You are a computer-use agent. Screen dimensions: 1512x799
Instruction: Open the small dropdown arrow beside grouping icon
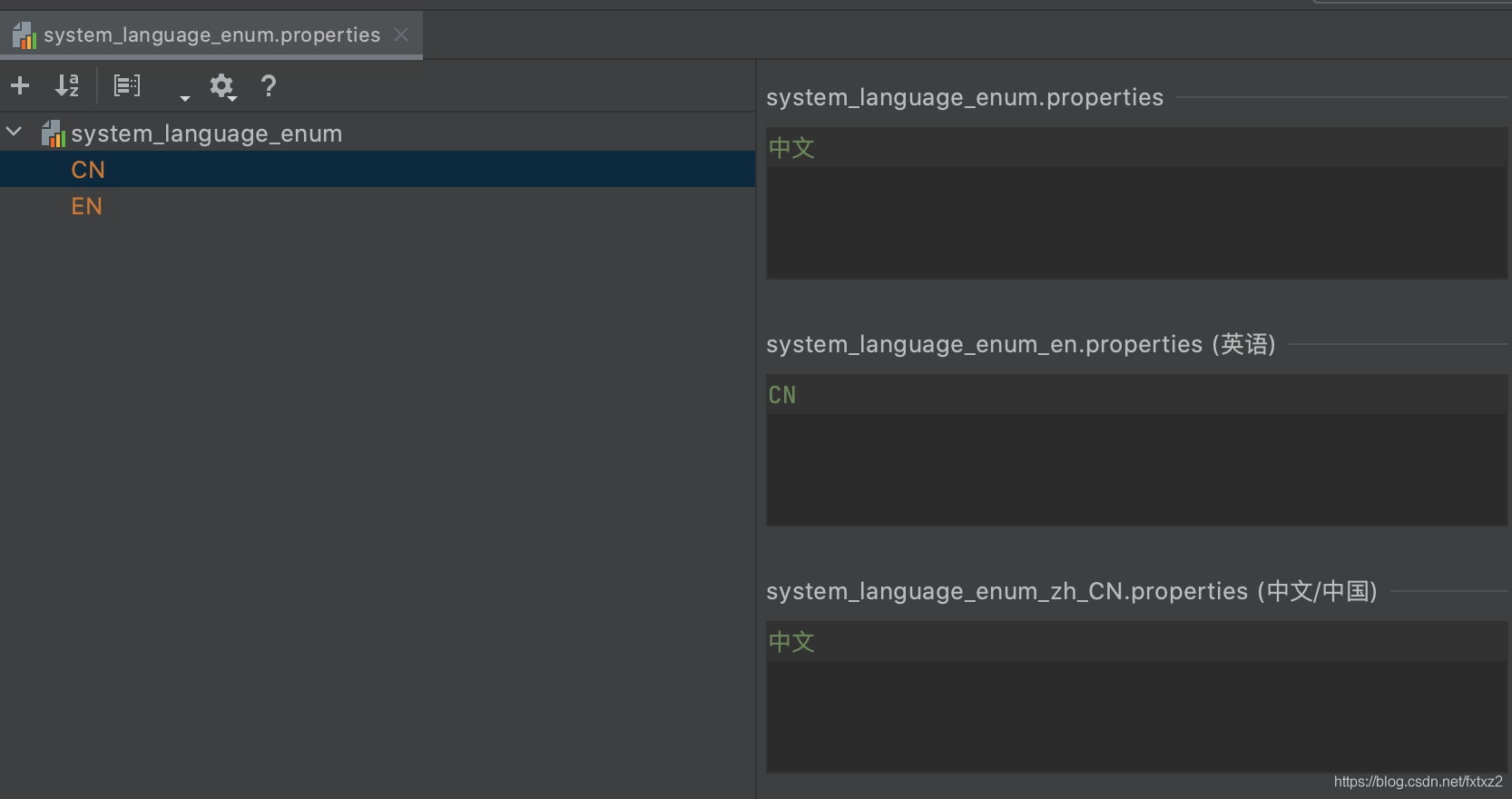click(x=185, y=97)
